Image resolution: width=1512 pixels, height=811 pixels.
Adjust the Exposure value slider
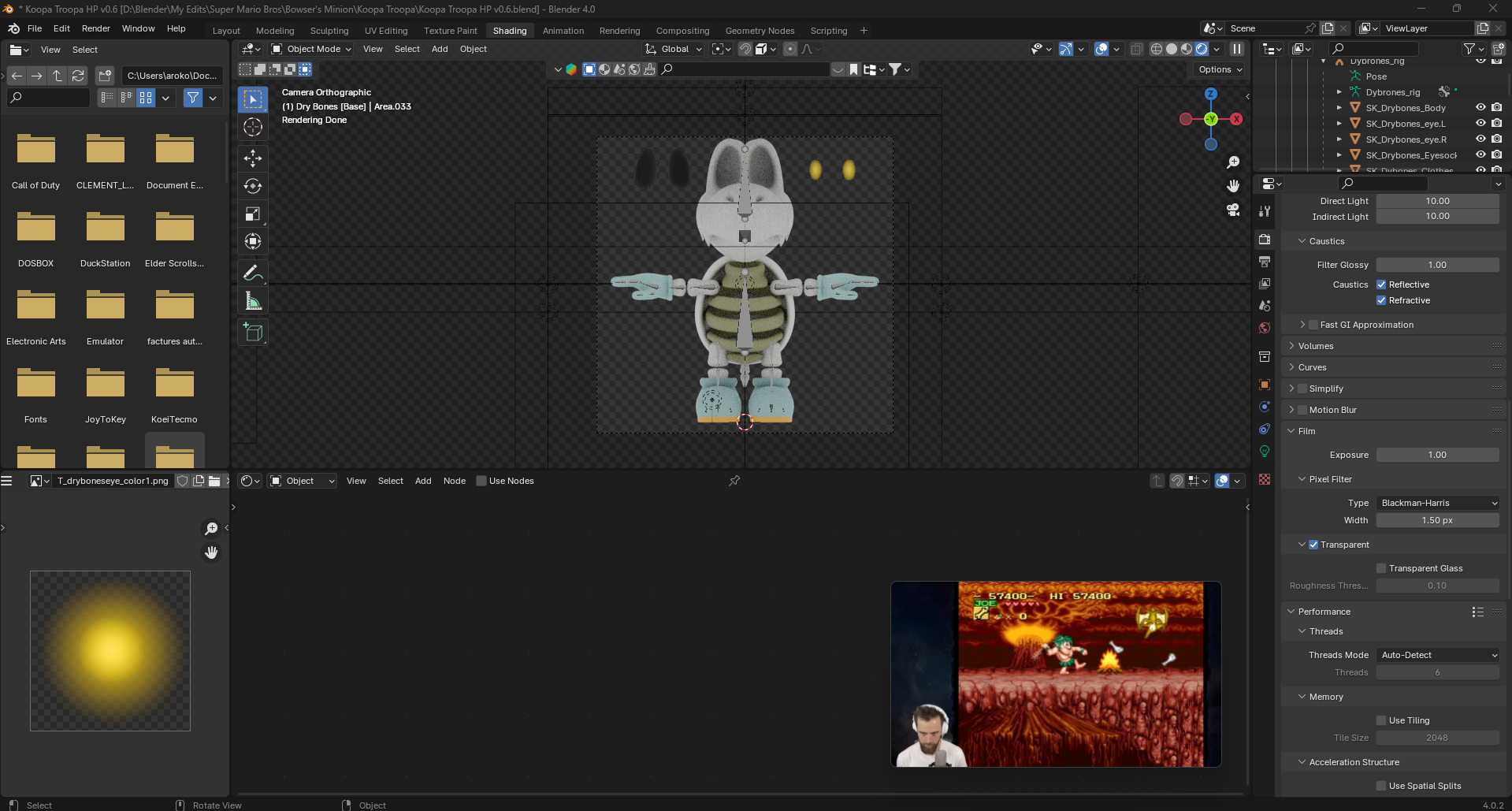coord(1438,455)
